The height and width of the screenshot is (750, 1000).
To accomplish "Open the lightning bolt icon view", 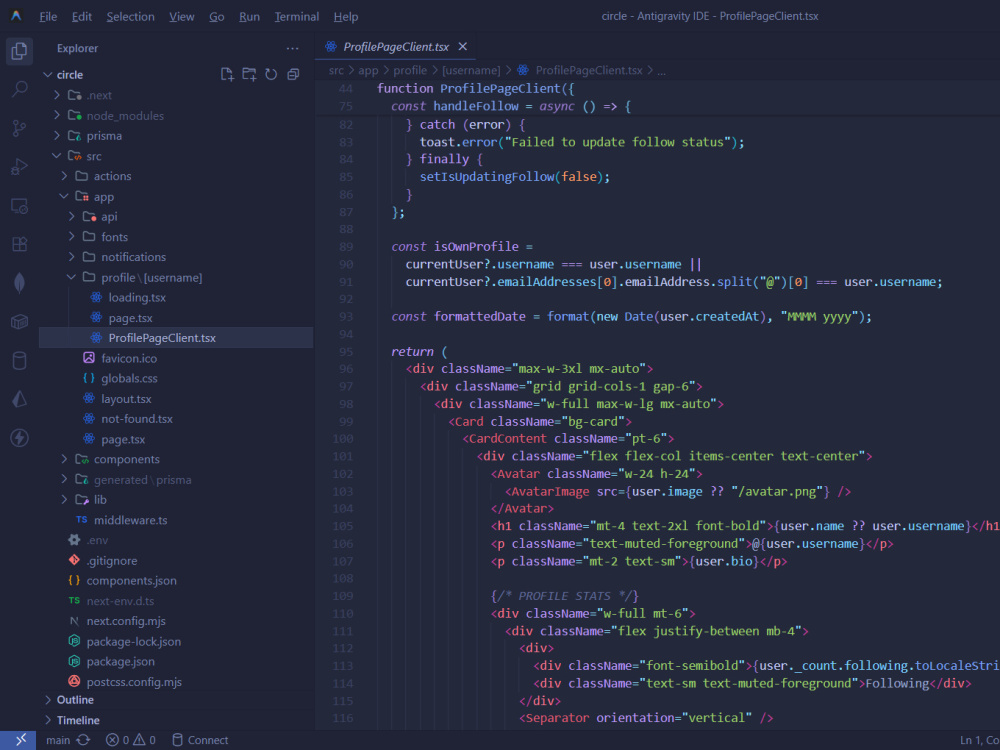I will pos(19,438).
